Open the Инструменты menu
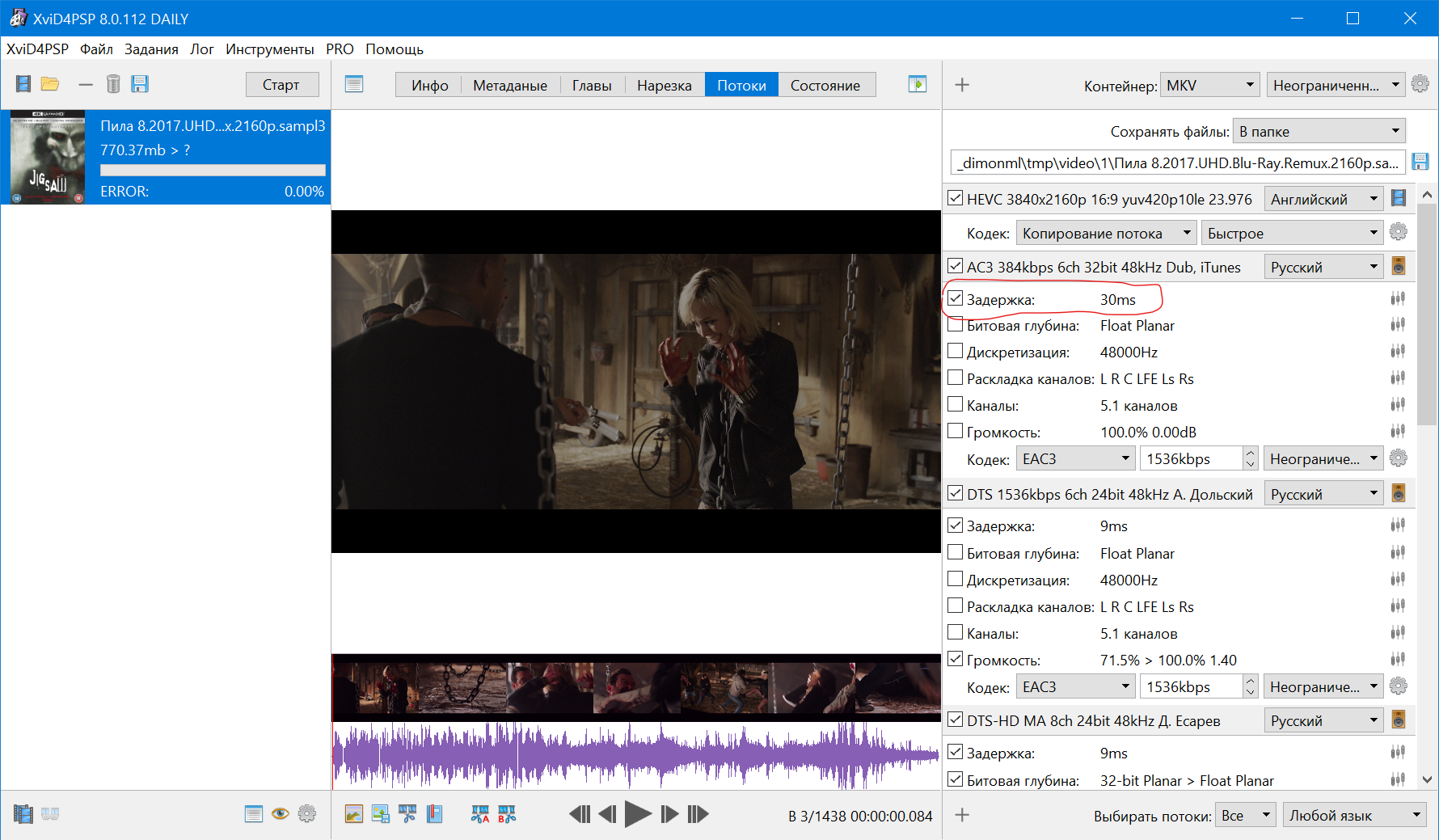The height and width of the screenshot is (840, 1439). 269,49
